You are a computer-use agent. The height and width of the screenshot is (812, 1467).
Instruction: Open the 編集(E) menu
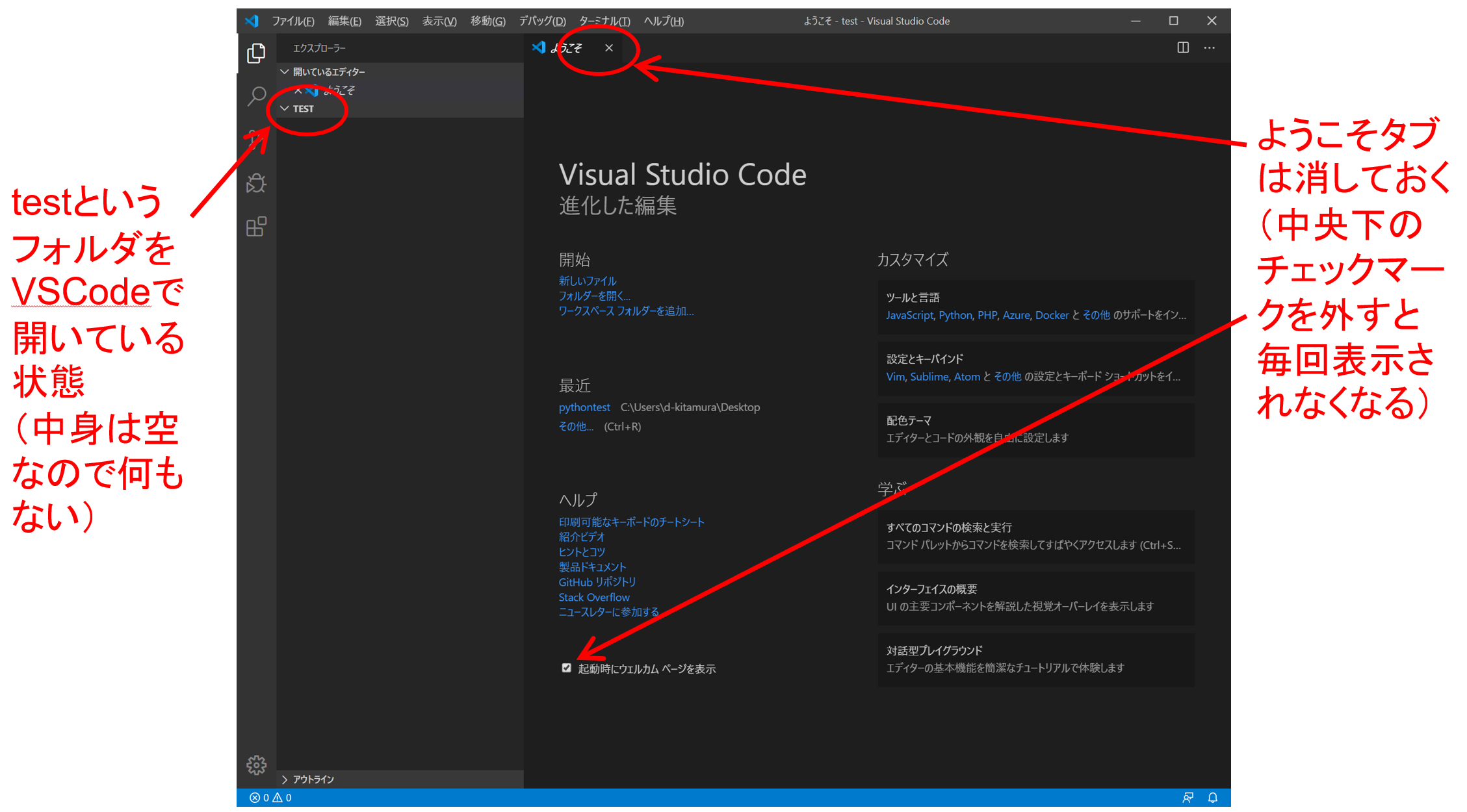tap(344, 21)
